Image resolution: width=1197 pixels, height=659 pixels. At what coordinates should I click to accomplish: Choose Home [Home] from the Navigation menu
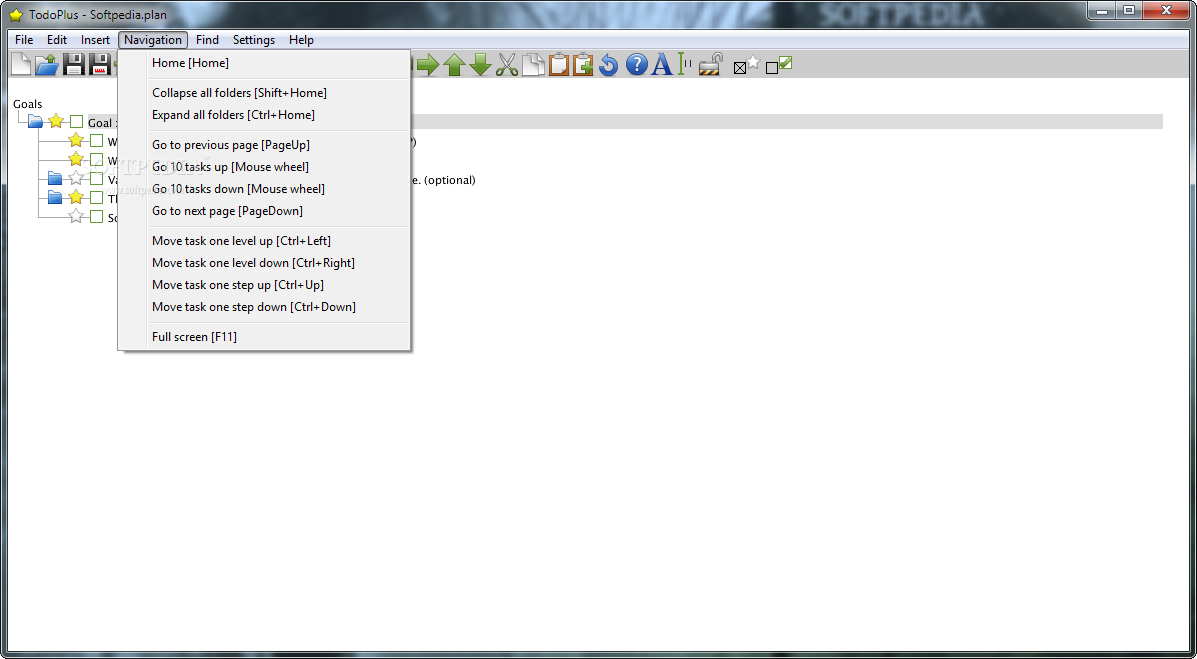tap(264, 63)
